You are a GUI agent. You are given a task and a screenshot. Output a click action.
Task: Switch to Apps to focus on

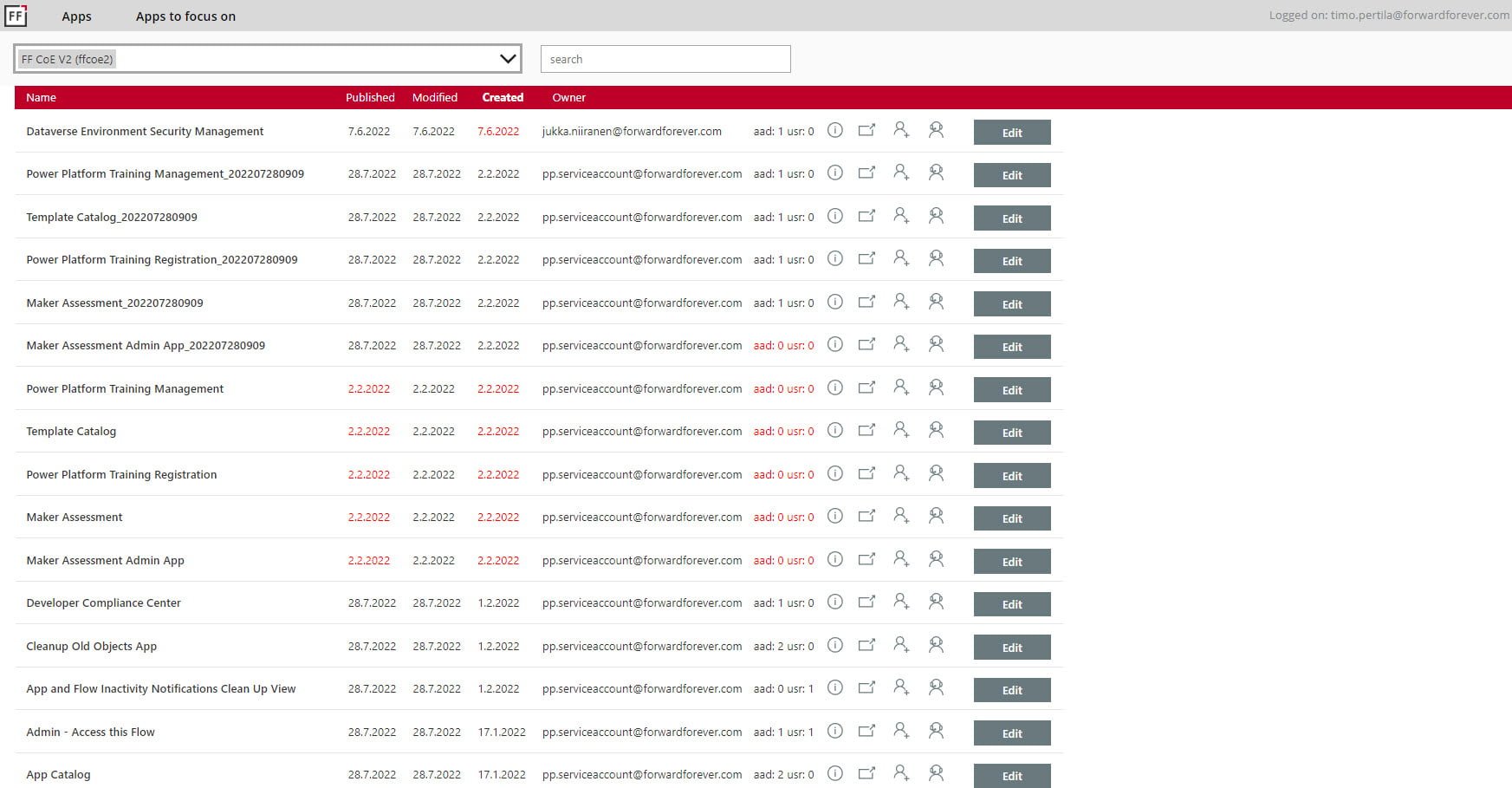[x=185, y=16]
